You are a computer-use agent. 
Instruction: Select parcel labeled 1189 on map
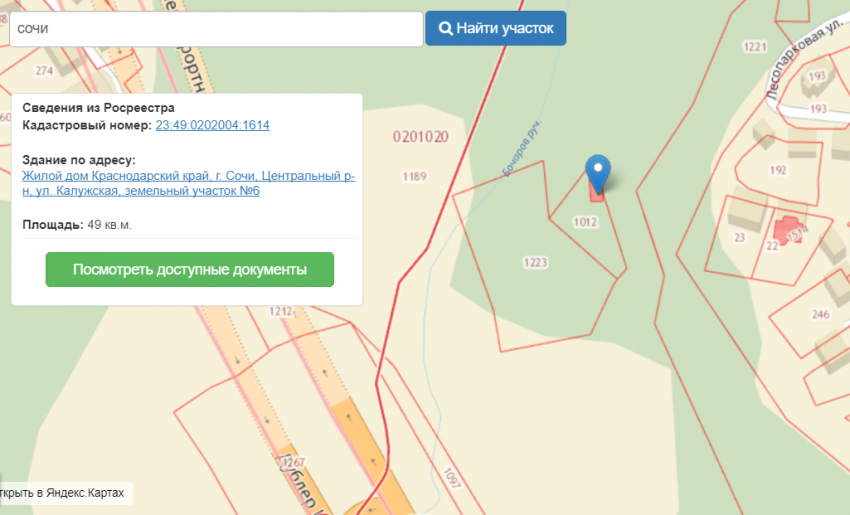point(415,177)
